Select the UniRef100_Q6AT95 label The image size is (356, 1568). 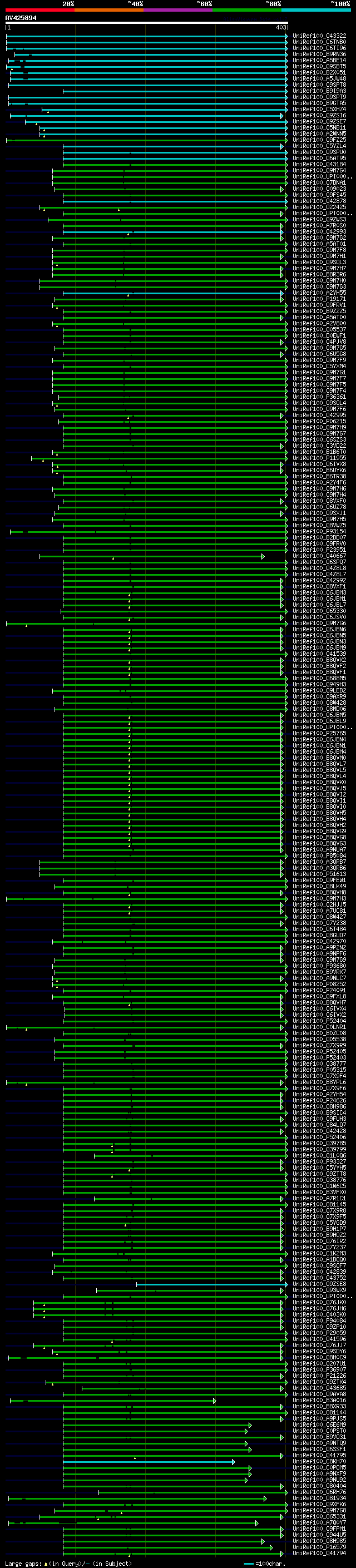pos(319,159)
